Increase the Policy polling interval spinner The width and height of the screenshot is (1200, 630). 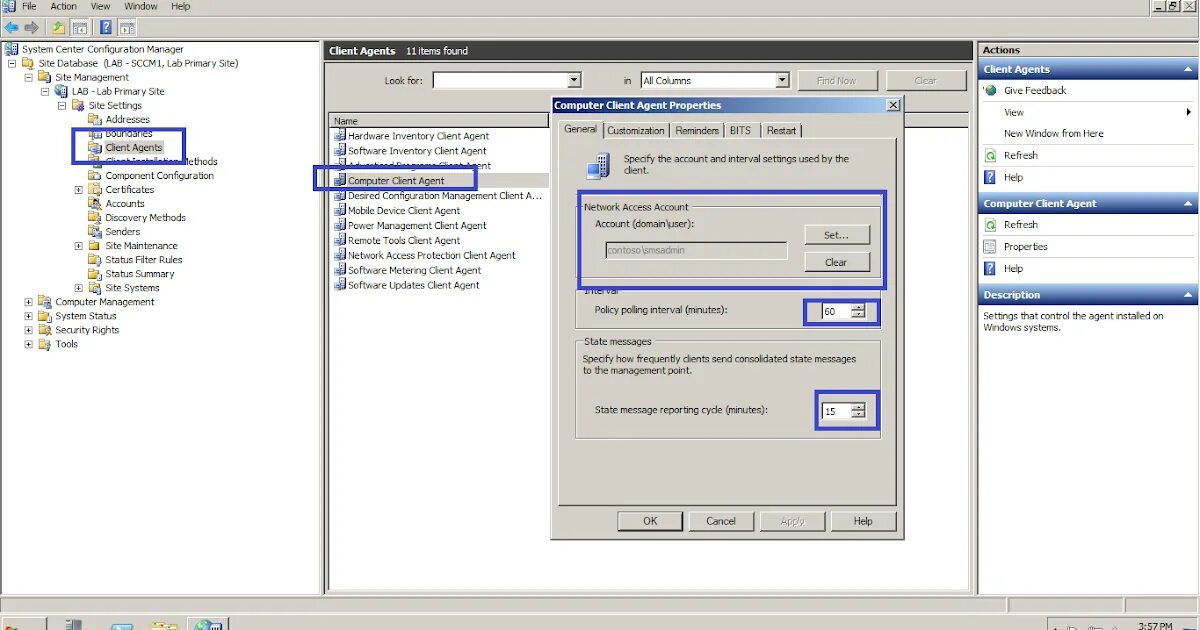coord(858,308)
